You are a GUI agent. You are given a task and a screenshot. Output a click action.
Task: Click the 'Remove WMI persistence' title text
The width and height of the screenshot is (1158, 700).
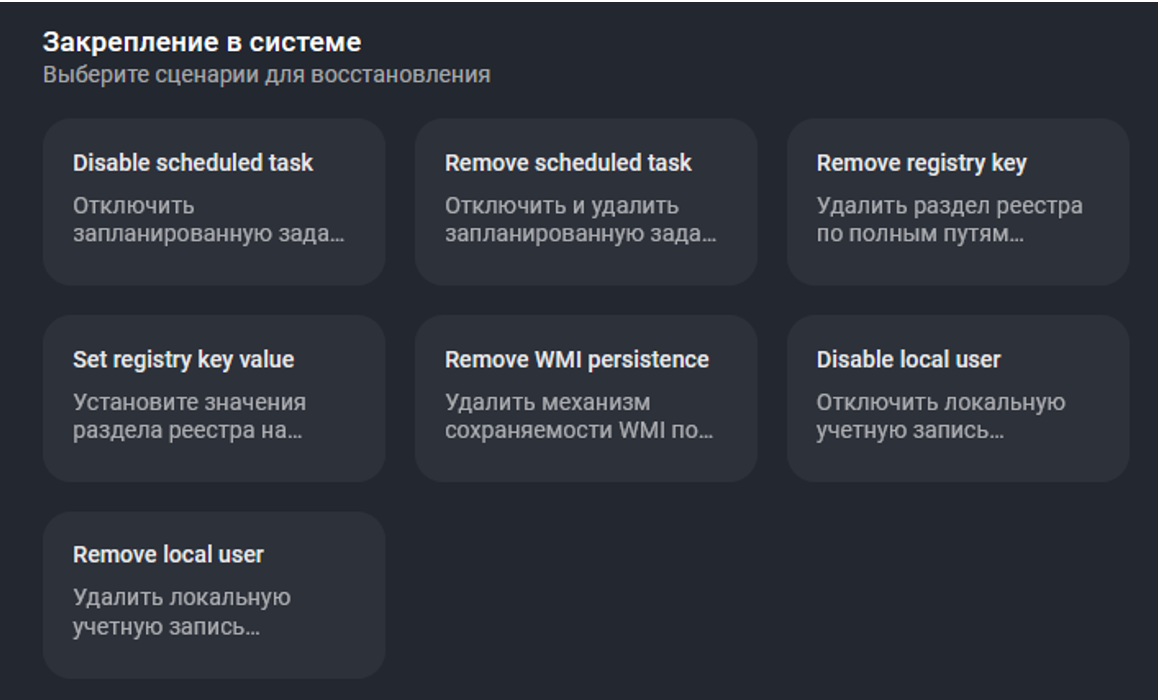pyautogui.click(x=576, y=360)
